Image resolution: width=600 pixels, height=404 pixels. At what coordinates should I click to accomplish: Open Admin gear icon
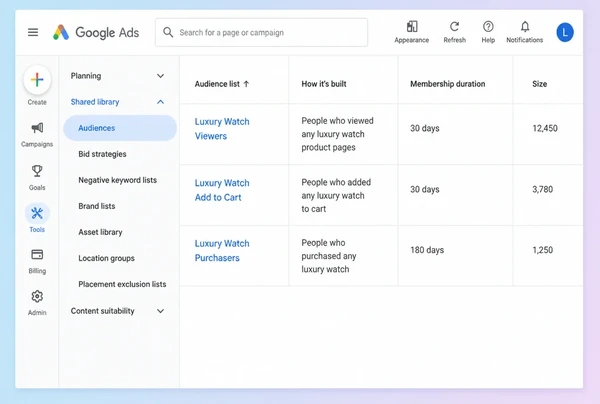37,296
